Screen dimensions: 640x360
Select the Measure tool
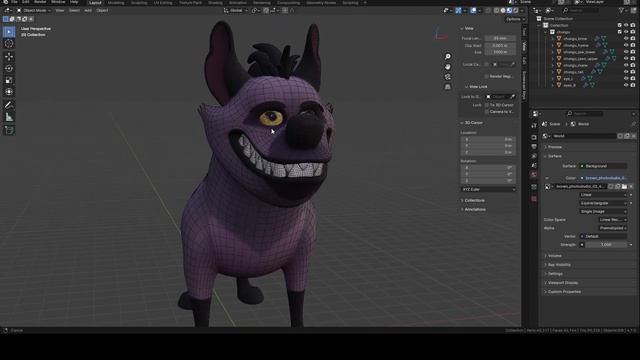pos(9,118)
